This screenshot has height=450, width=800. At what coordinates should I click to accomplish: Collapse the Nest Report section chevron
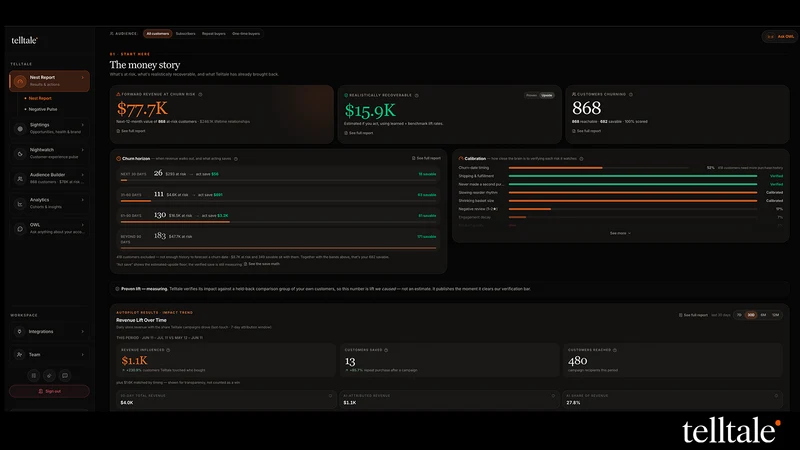click(x=83, y=78)
